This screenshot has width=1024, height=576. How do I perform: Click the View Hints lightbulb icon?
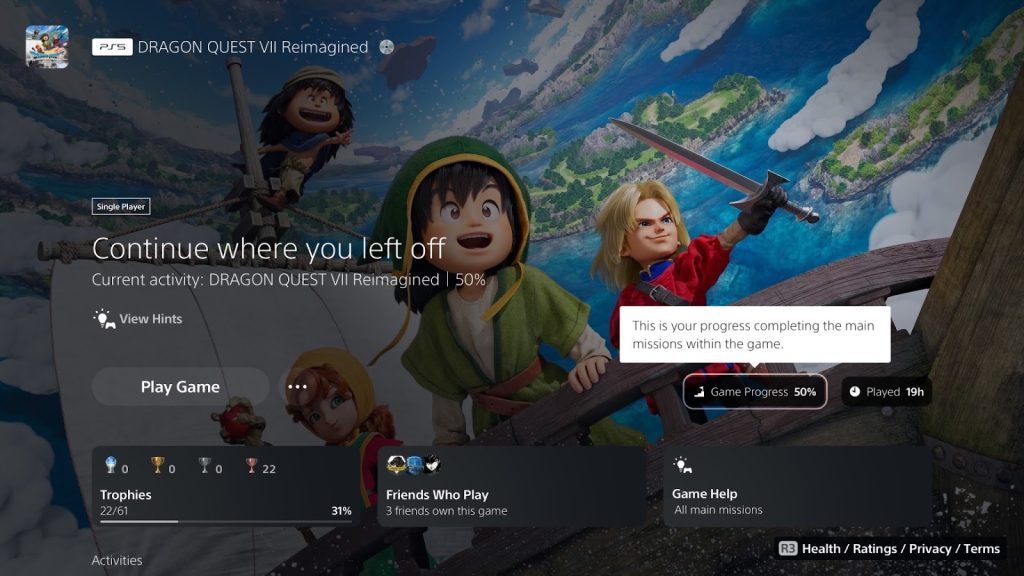click(104, 319)
